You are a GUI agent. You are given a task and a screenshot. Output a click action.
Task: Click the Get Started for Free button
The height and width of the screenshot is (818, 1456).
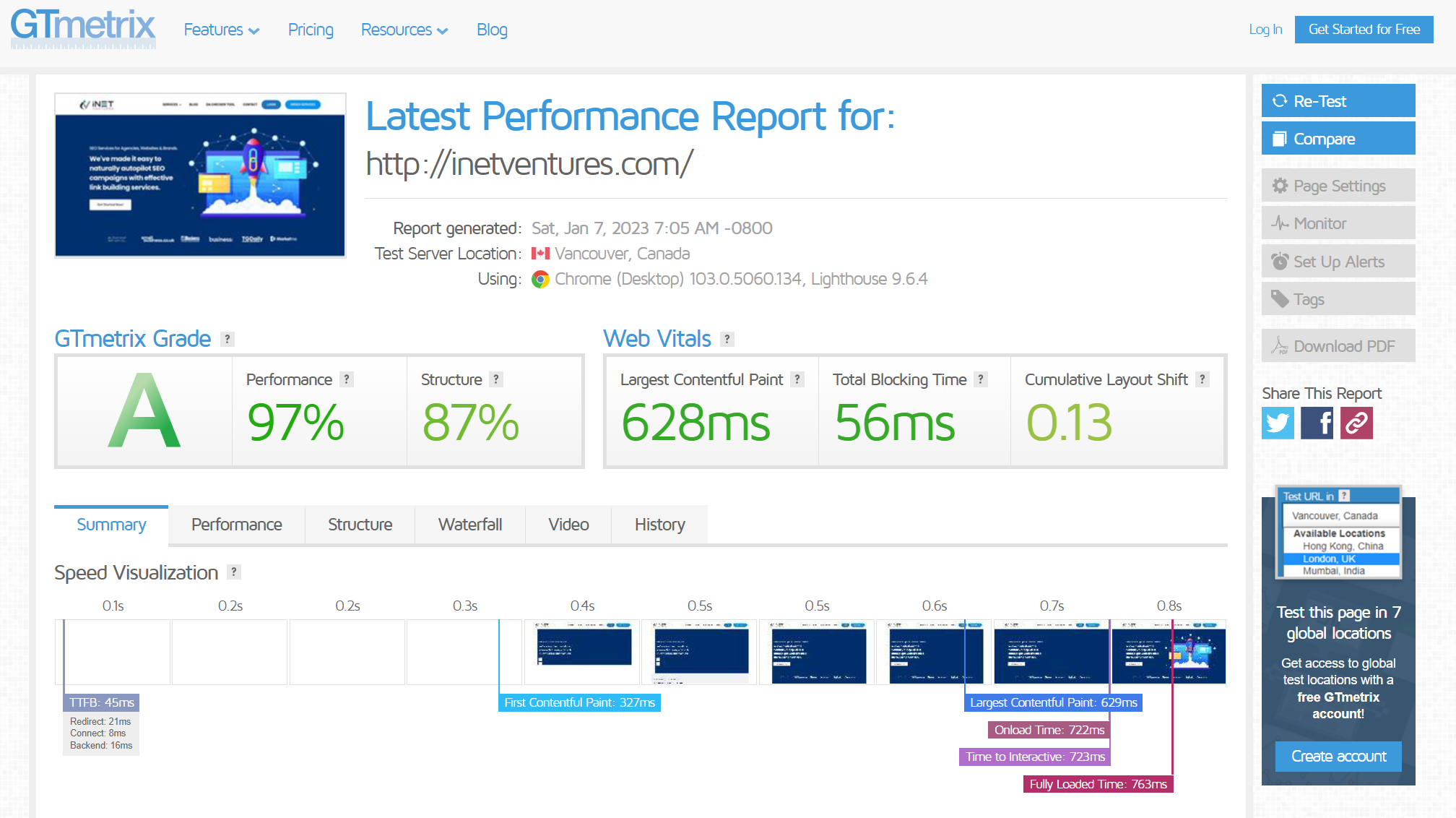[x=1363, y=29]
